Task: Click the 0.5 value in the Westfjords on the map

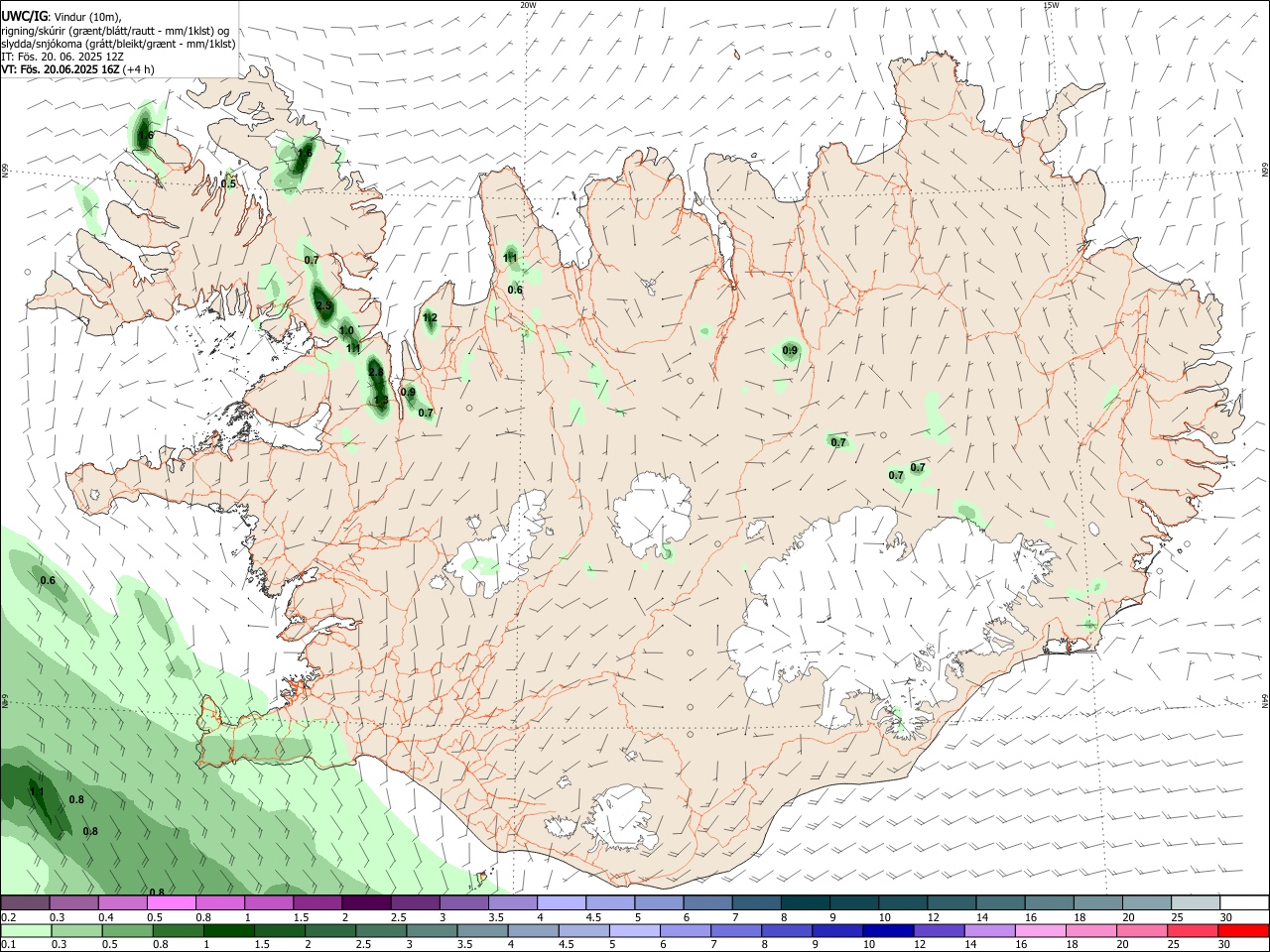Action: tap(228, 183)
